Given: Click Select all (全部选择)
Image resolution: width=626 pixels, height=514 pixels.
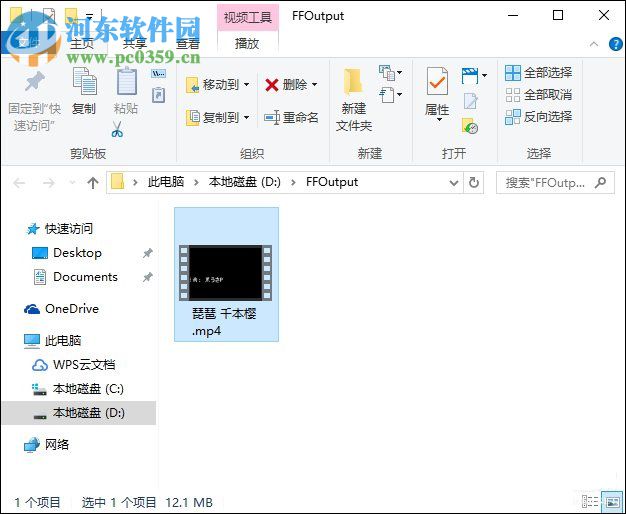Looking at the screenshot, I should 539,73.
